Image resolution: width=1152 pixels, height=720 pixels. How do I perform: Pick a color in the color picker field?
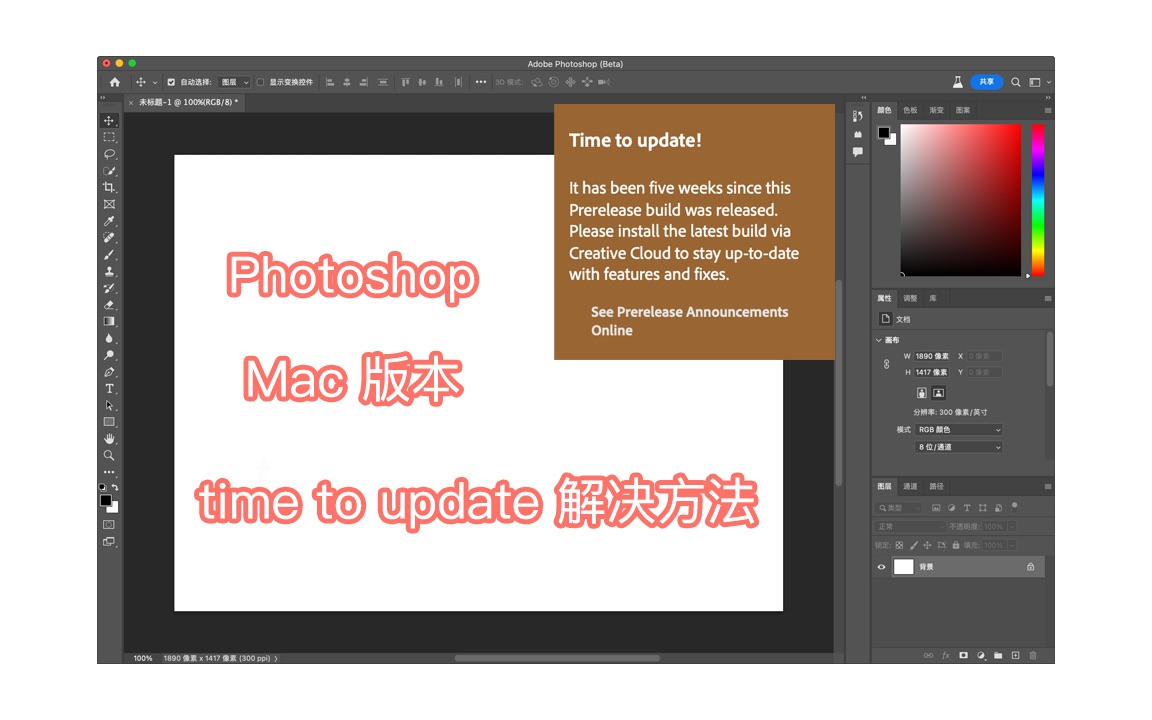click(x=960, y=200)
